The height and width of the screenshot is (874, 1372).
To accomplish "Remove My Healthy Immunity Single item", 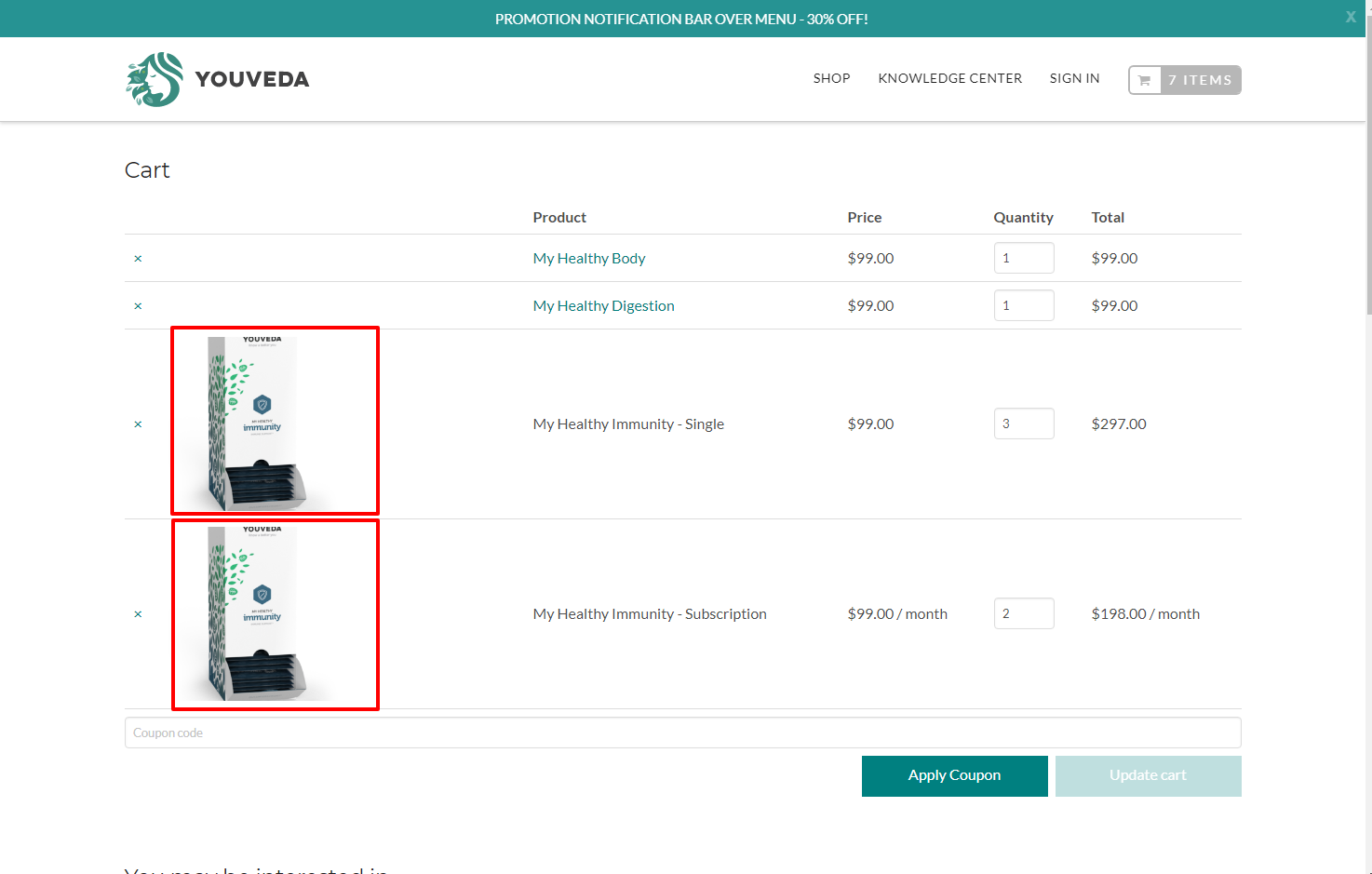I will 138,424.
